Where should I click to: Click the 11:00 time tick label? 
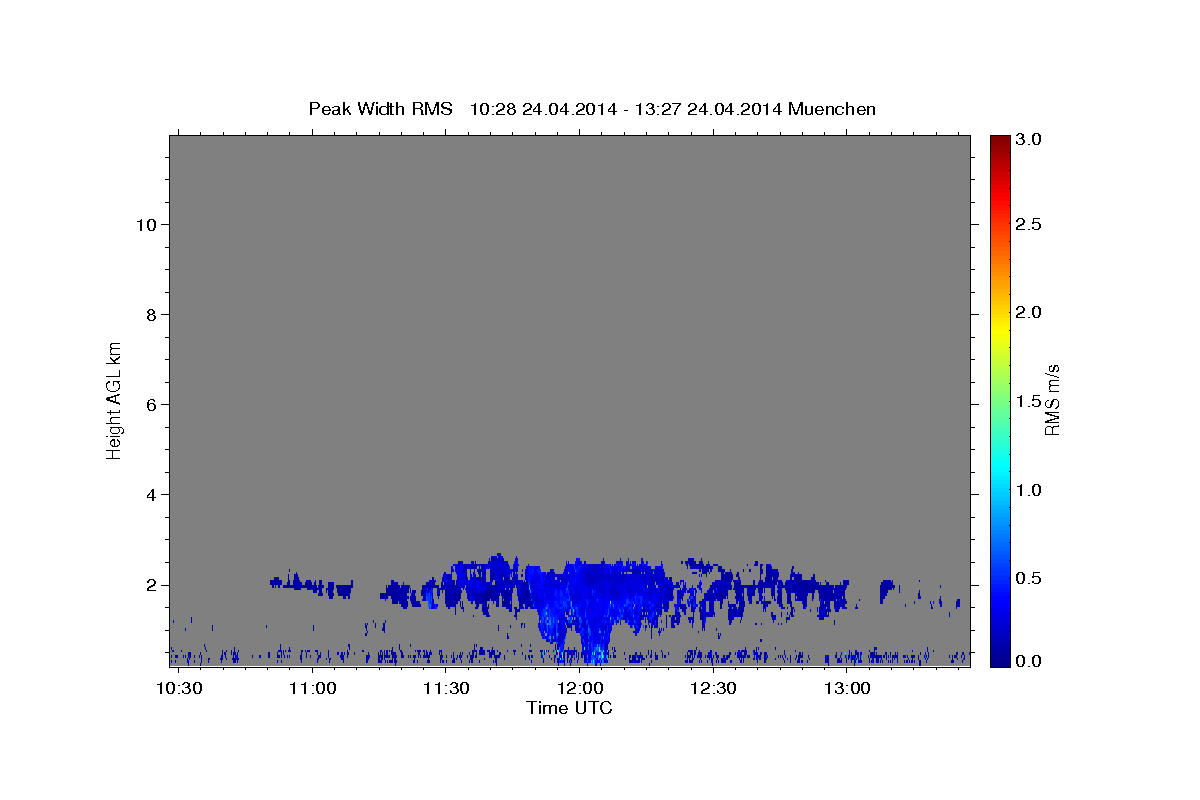[x=313, y=688]
